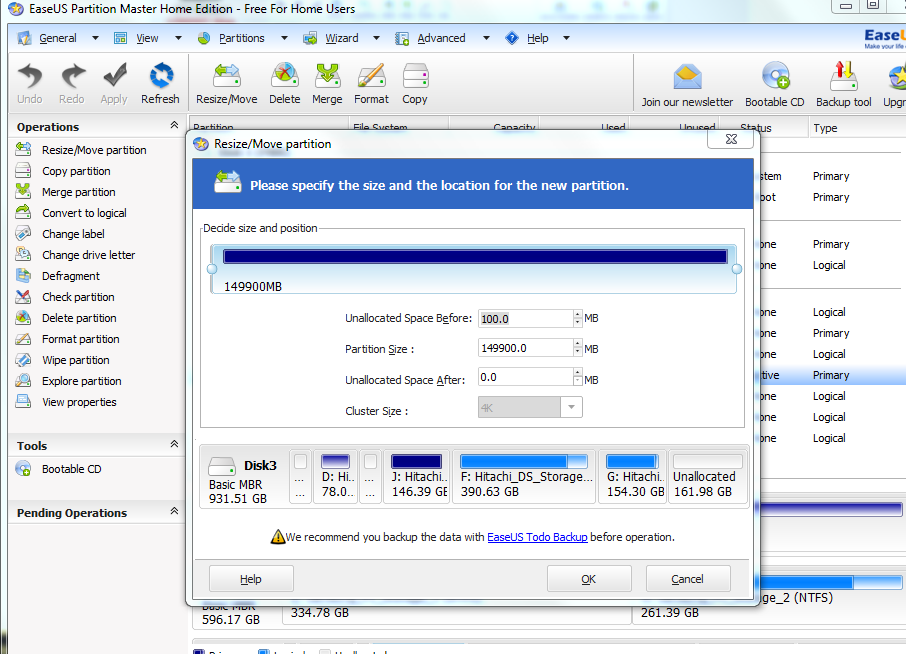Viewport: 906px width, 654px height.
Task: Select Delete partition in Operations panel
Action: (66, 318)
